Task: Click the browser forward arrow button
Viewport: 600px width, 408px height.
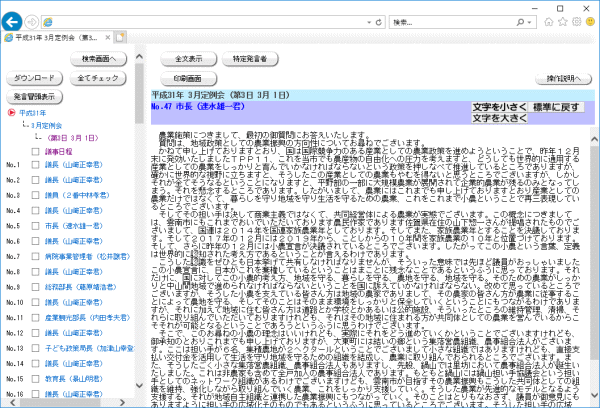Action: [32, 22]
